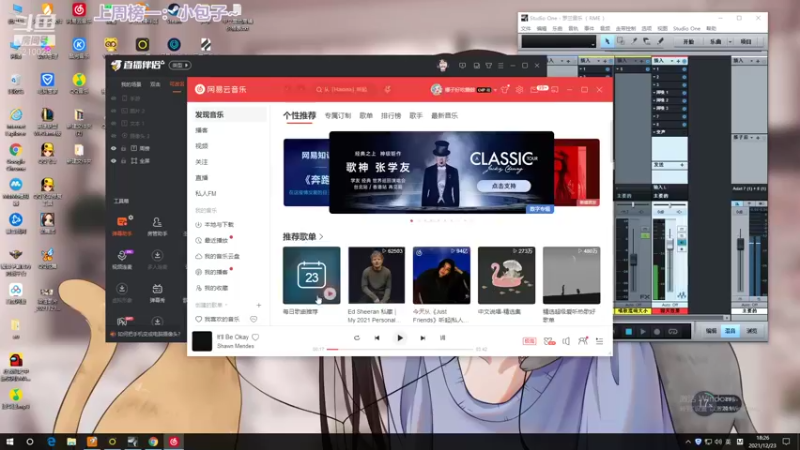This screenshot has height=450, width=800.
Task: Expand the 创建的歌单 section arrow
Action: 226,305
